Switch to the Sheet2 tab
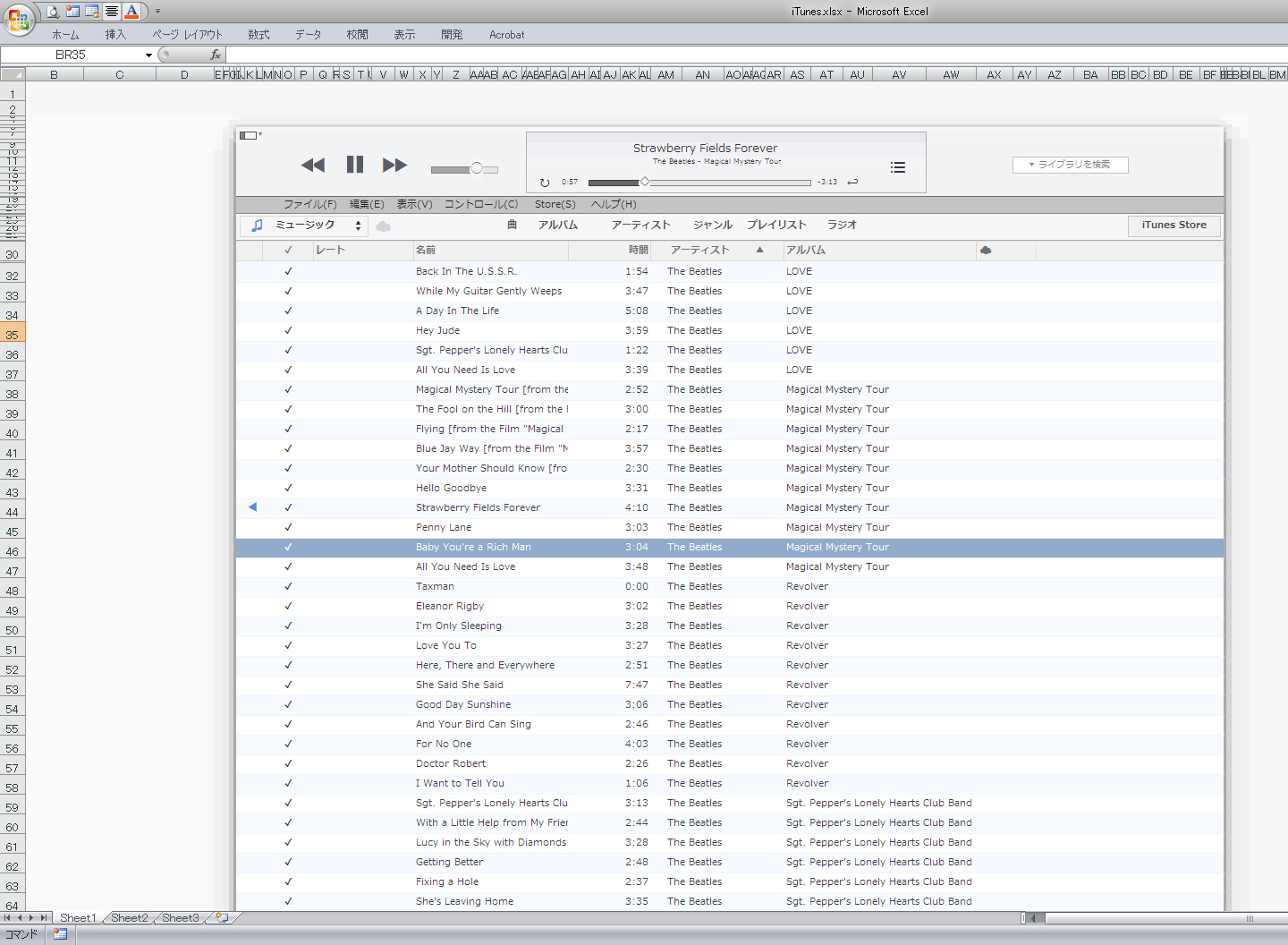This screenshot has height=945, width=1288. click(130, 917)
